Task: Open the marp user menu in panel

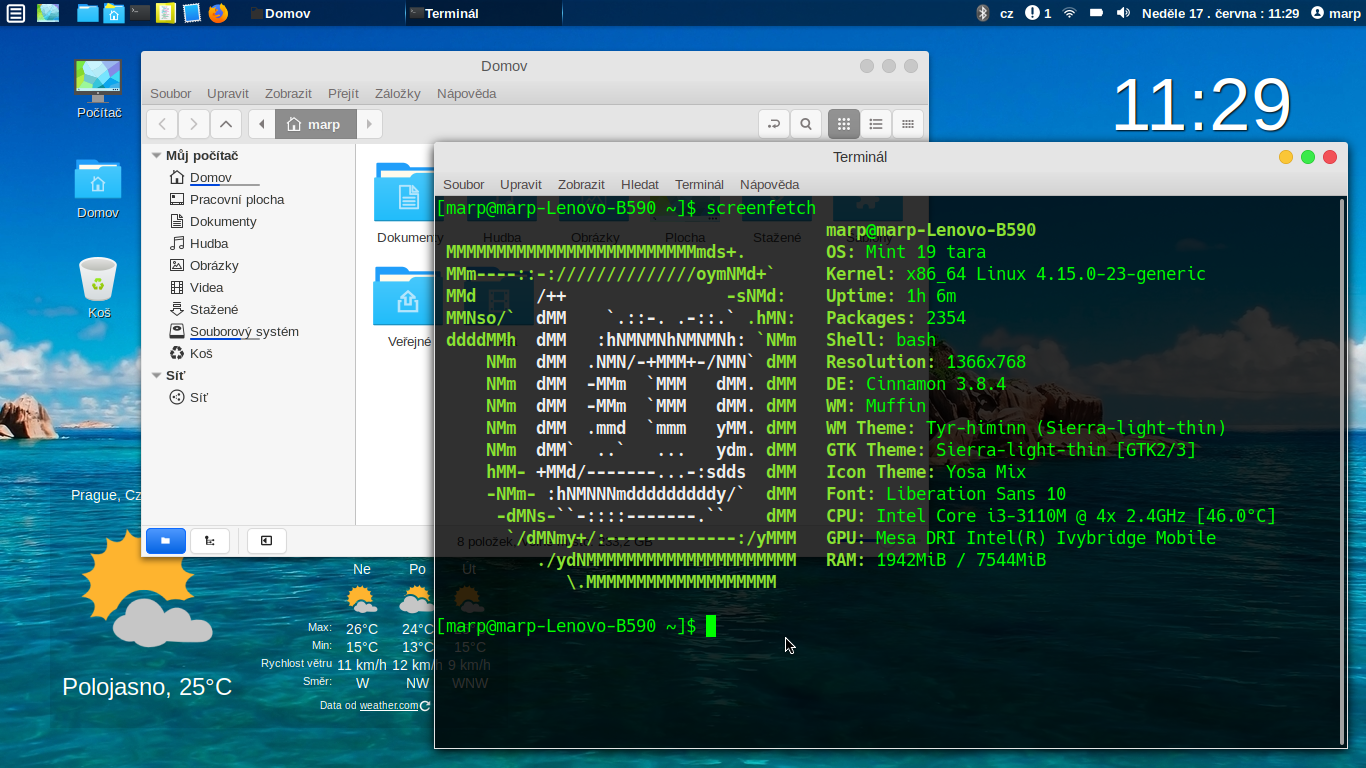Action: pos(1336,13)
